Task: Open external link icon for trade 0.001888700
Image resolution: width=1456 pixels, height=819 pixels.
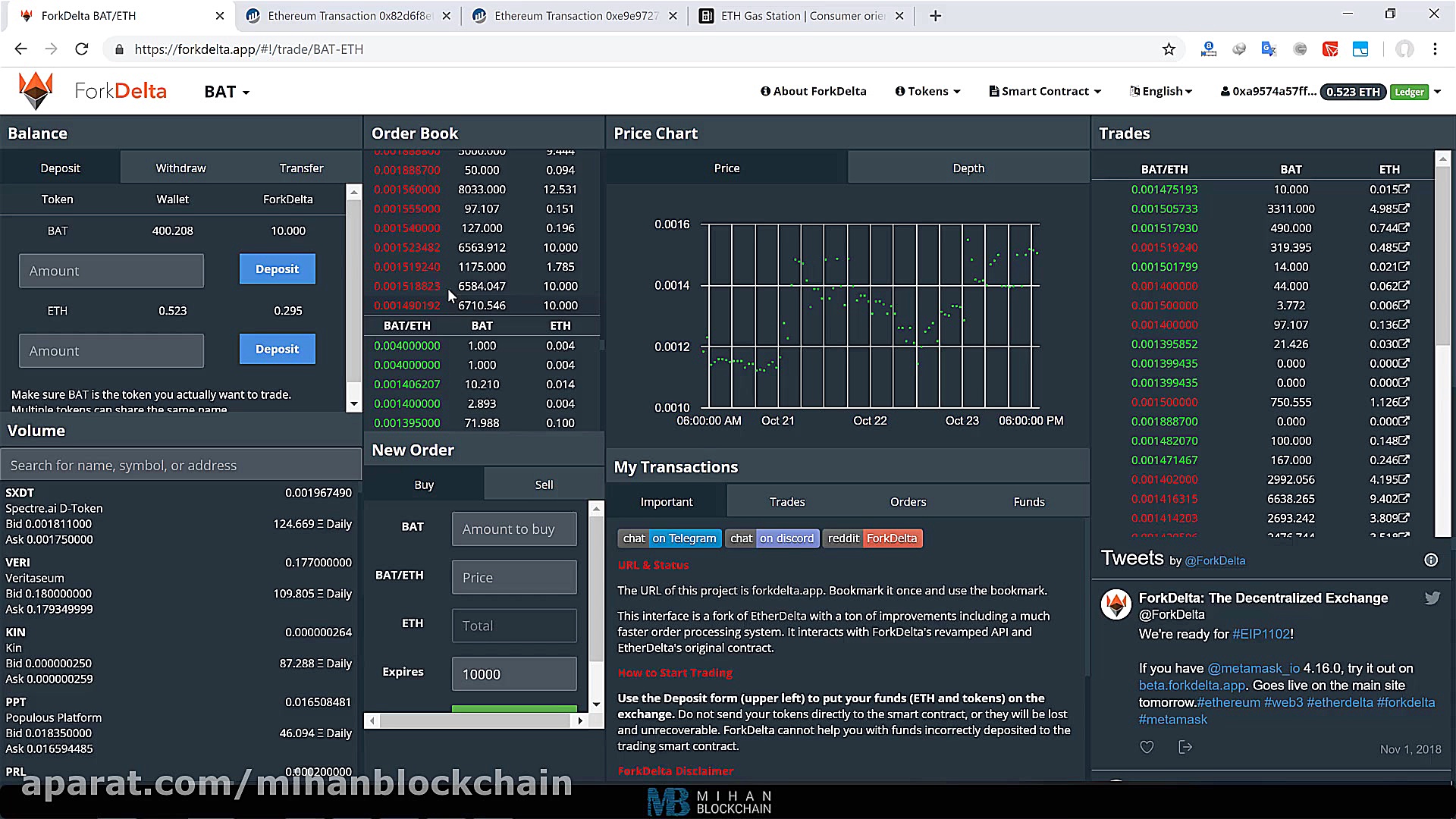Action: tap(1404, 421)
